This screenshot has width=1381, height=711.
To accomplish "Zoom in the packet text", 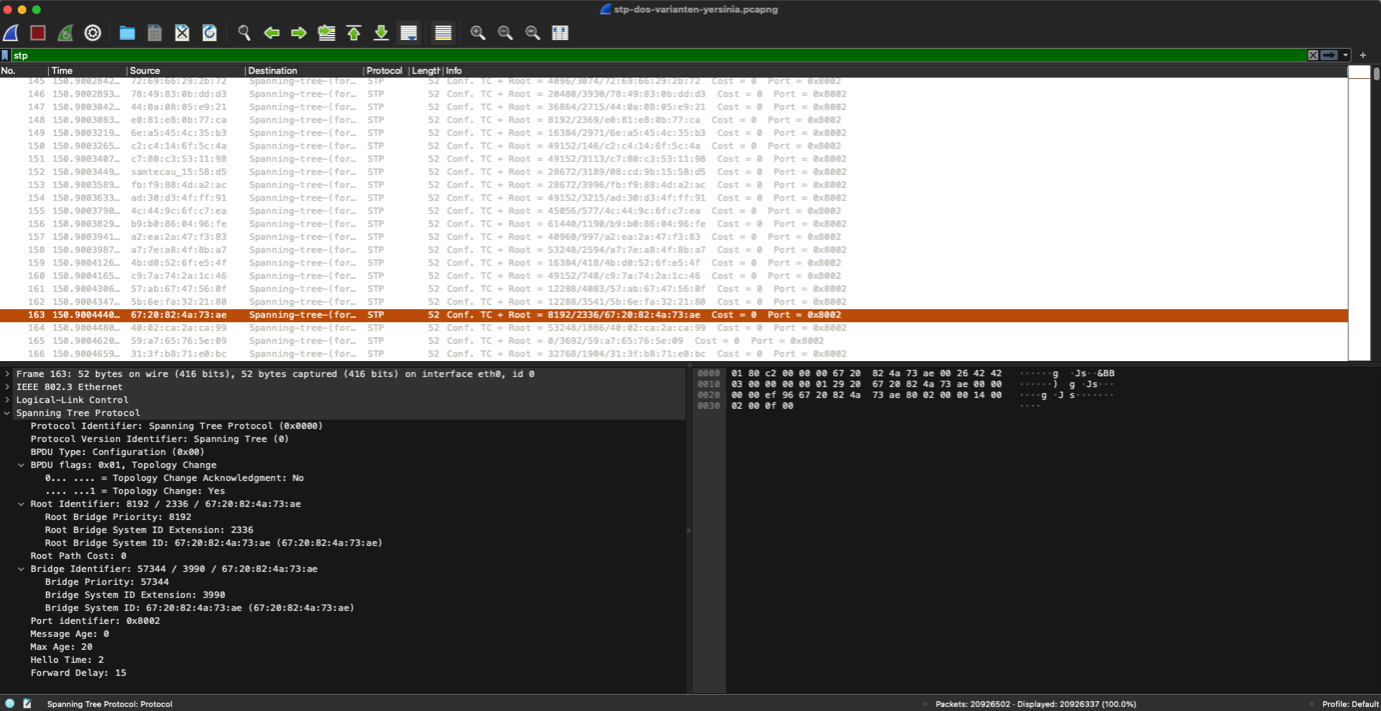I will tap(478, 33).
